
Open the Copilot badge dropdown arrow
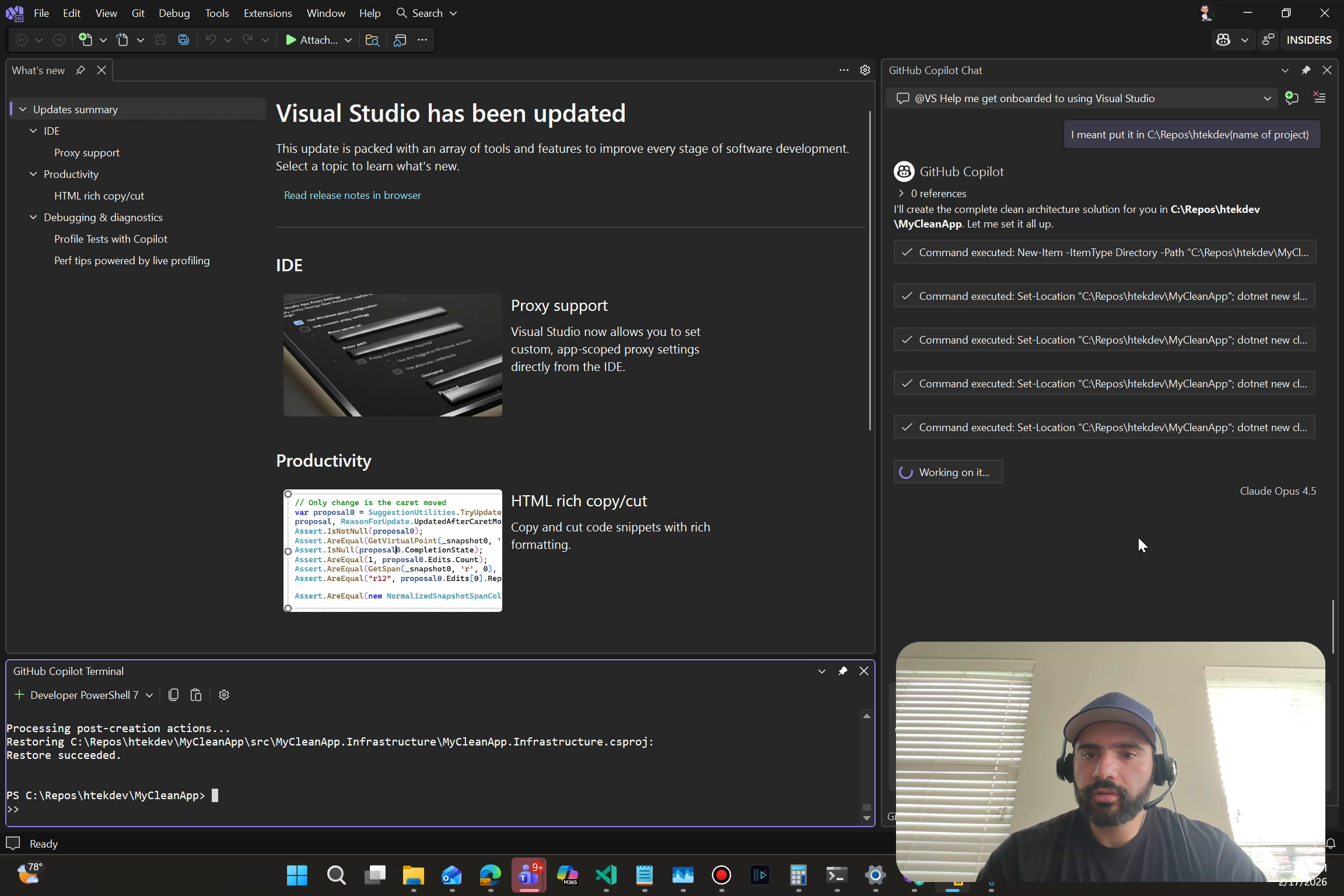click(x=1245, y=40)
